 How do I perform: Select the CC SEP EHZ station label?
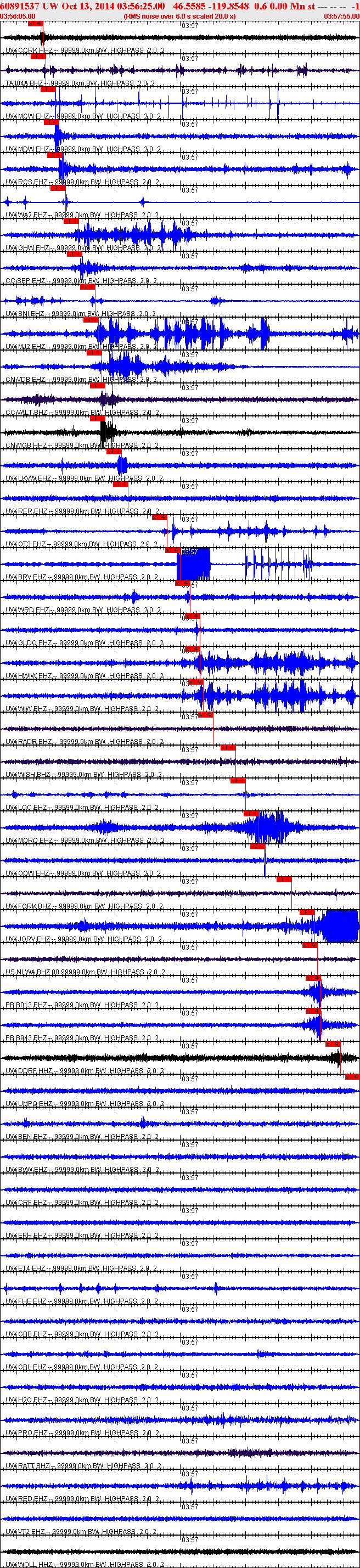click(81, 280)
